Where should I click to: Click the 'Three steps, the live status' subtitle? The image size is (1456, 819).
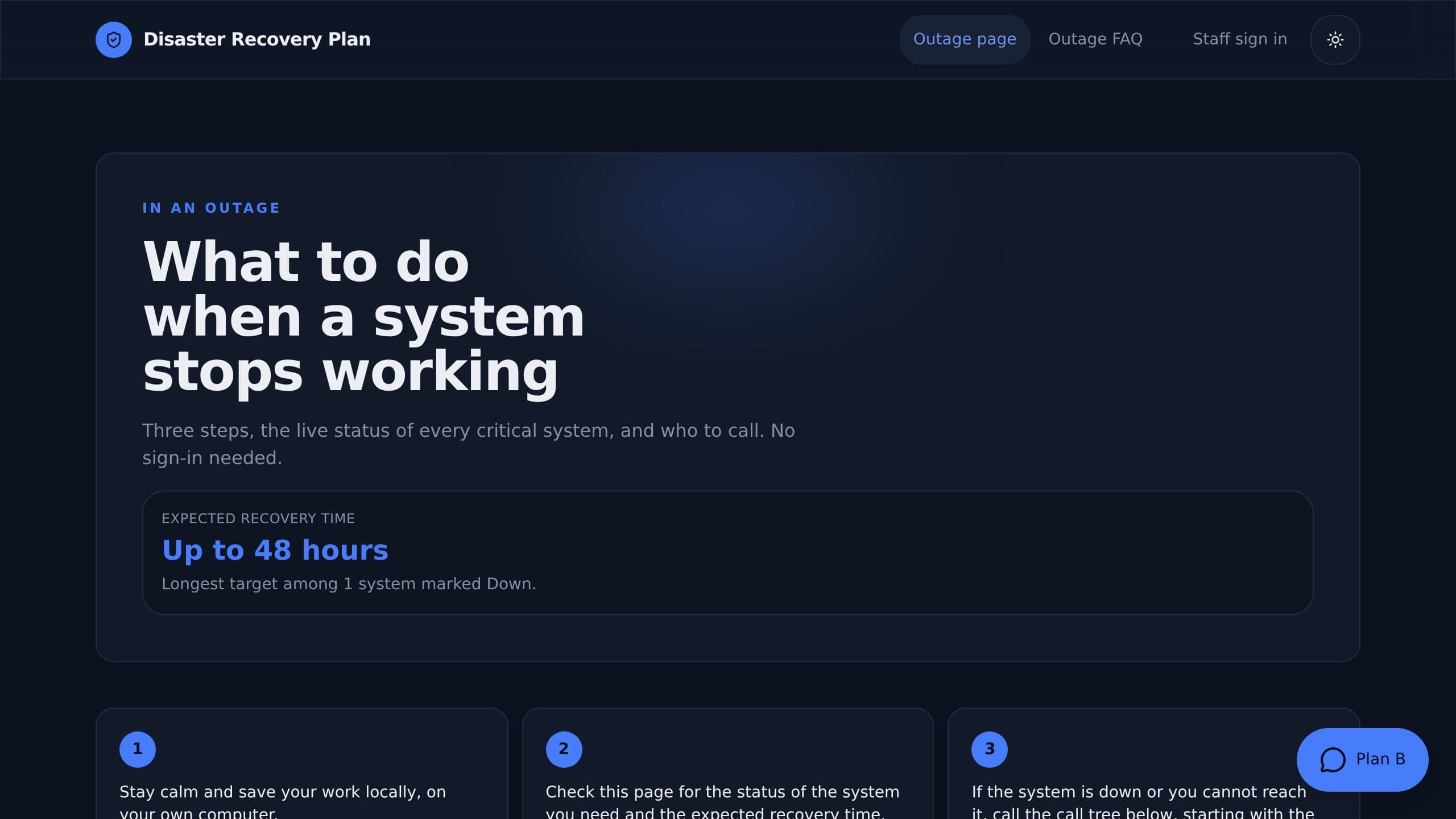click(469, 444)
